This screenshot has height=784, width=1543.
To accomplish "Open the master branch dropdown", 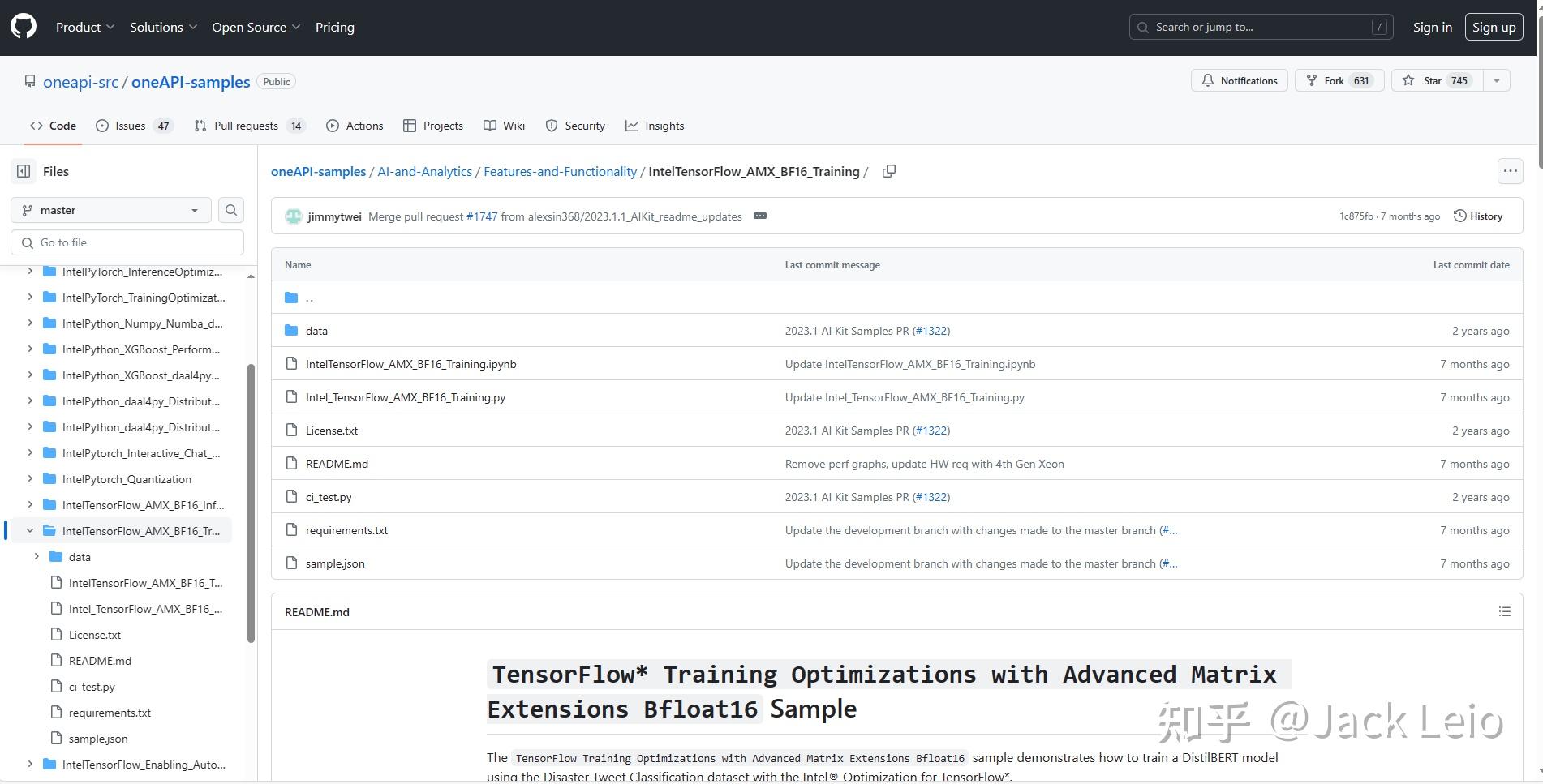I will 111,210.
